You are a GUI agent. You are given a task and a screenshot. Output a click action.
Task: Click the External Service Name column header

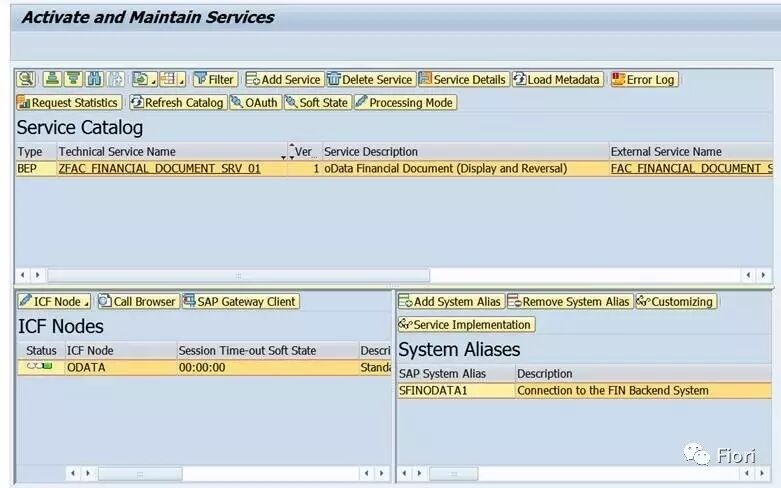pos(691,151)
